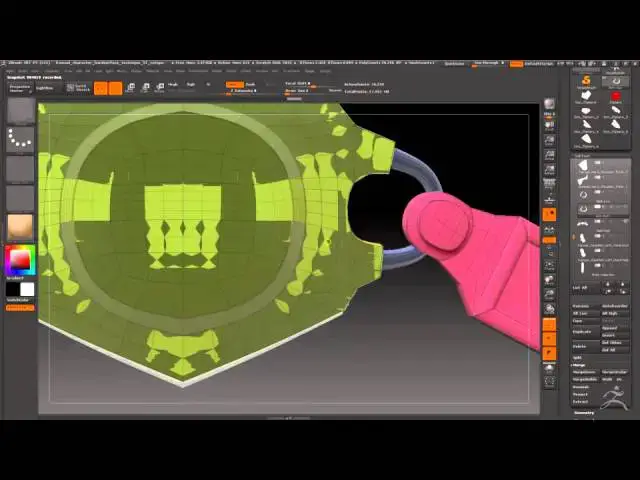Select the Move transform icon
Viewport: 640px width, 480px height.
tap(131, 88)
